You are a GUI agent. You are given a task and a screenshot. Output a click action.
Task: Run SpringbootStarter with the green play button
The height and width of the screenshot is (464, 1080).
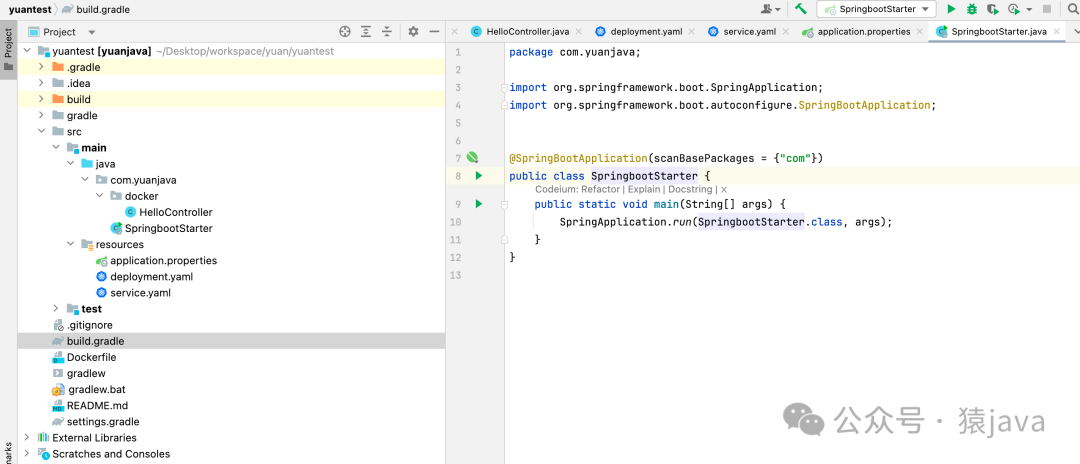[951, 9]
